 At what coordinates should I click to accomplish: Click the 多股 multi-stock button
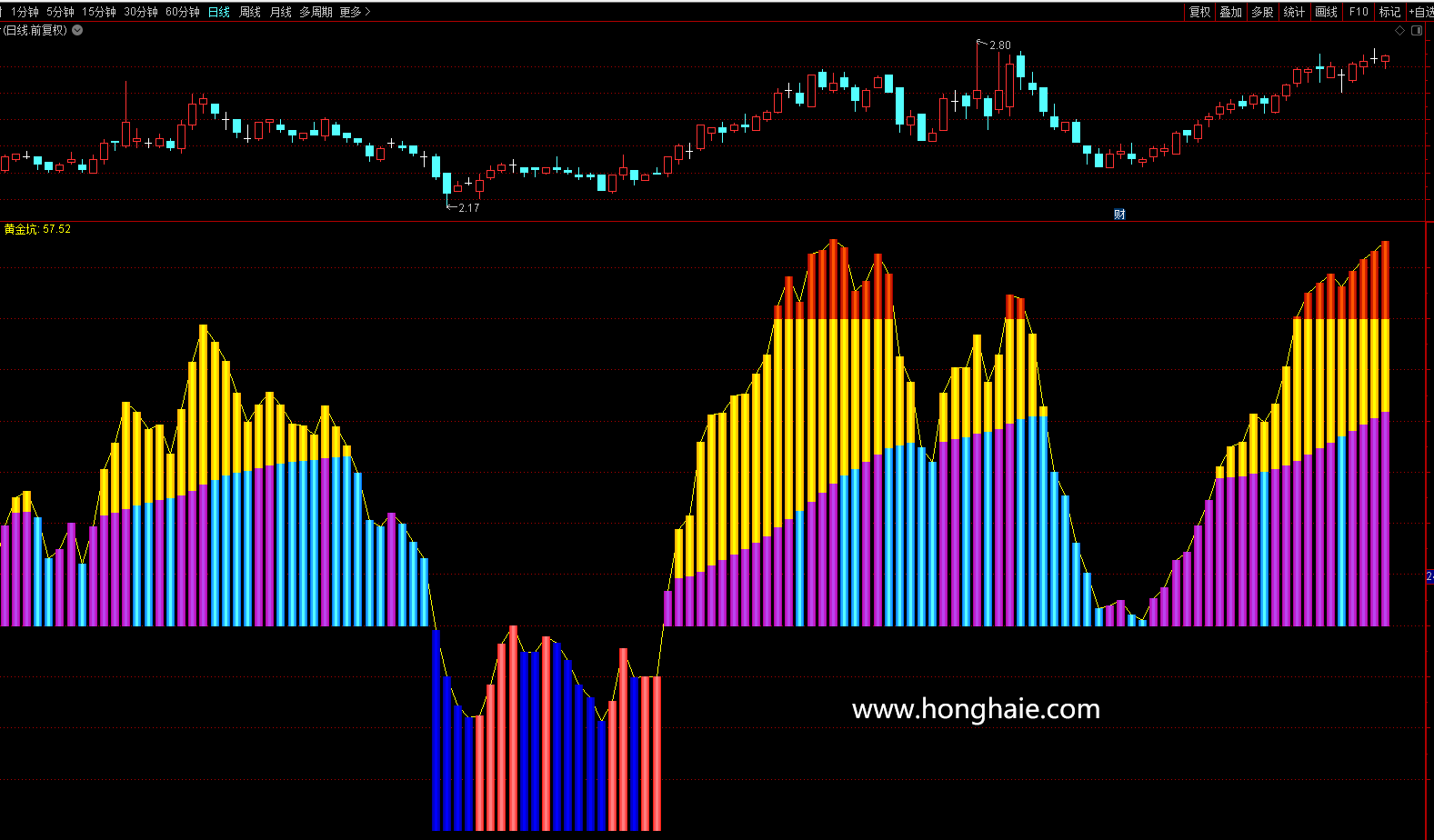click(1262, 12)
